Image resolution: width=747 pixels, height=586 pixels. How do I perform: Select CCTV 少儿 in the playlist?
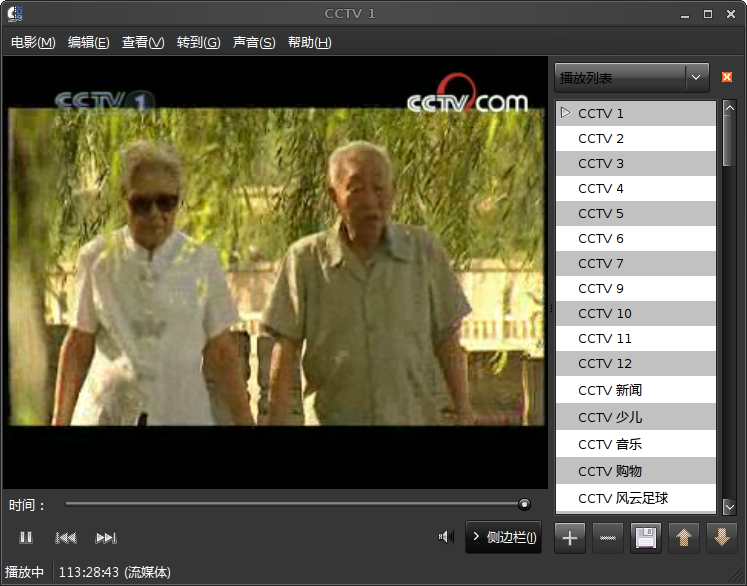[636, 417]
